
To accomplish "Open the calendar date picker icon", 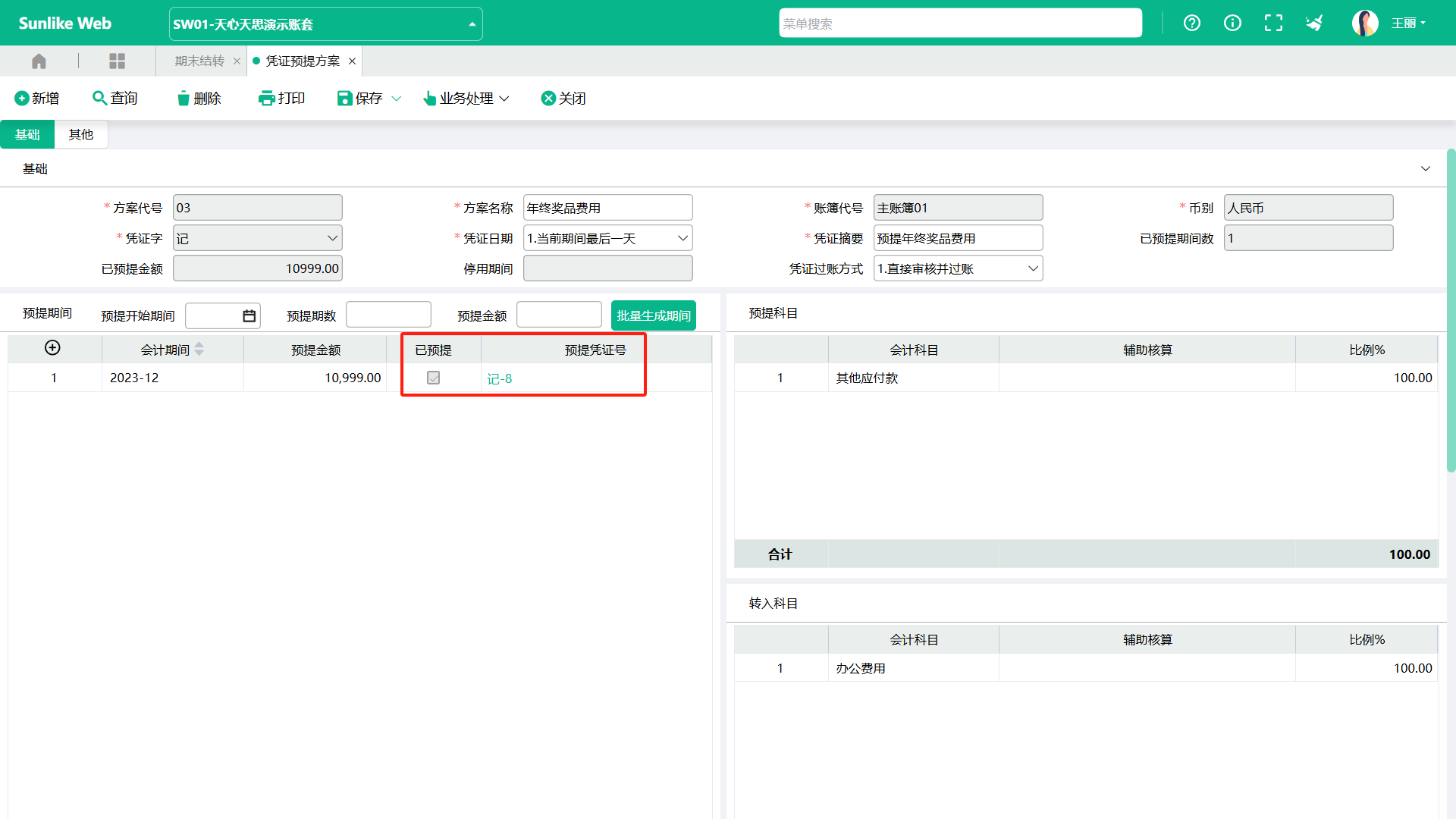I will (x=249, y=315).
